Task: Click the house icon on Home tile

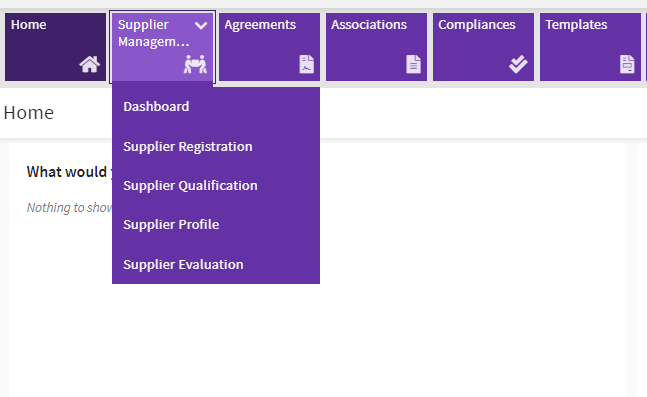Action: point(90,64)
